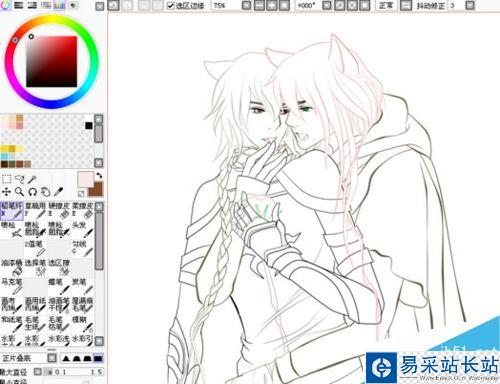Select the hand pan tool
The height and width of the screenshot is (384, 500).
click(x=45, y=192)
